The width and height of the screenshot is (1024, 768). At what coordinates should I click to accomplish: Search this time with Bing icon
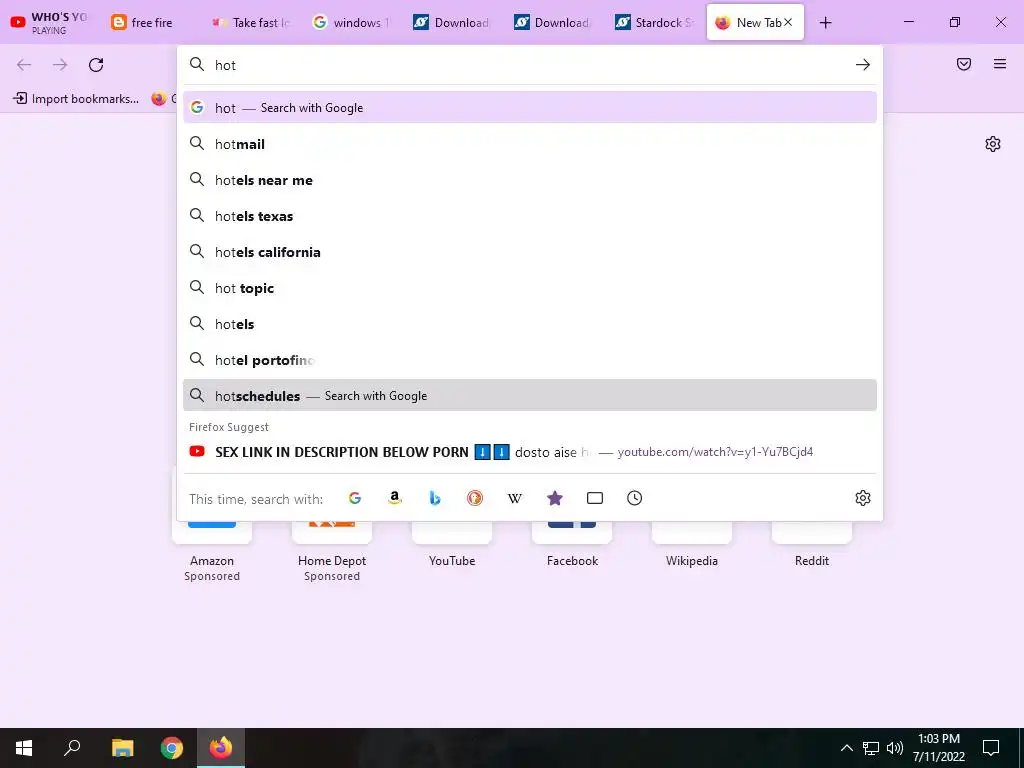coord(435,498)
